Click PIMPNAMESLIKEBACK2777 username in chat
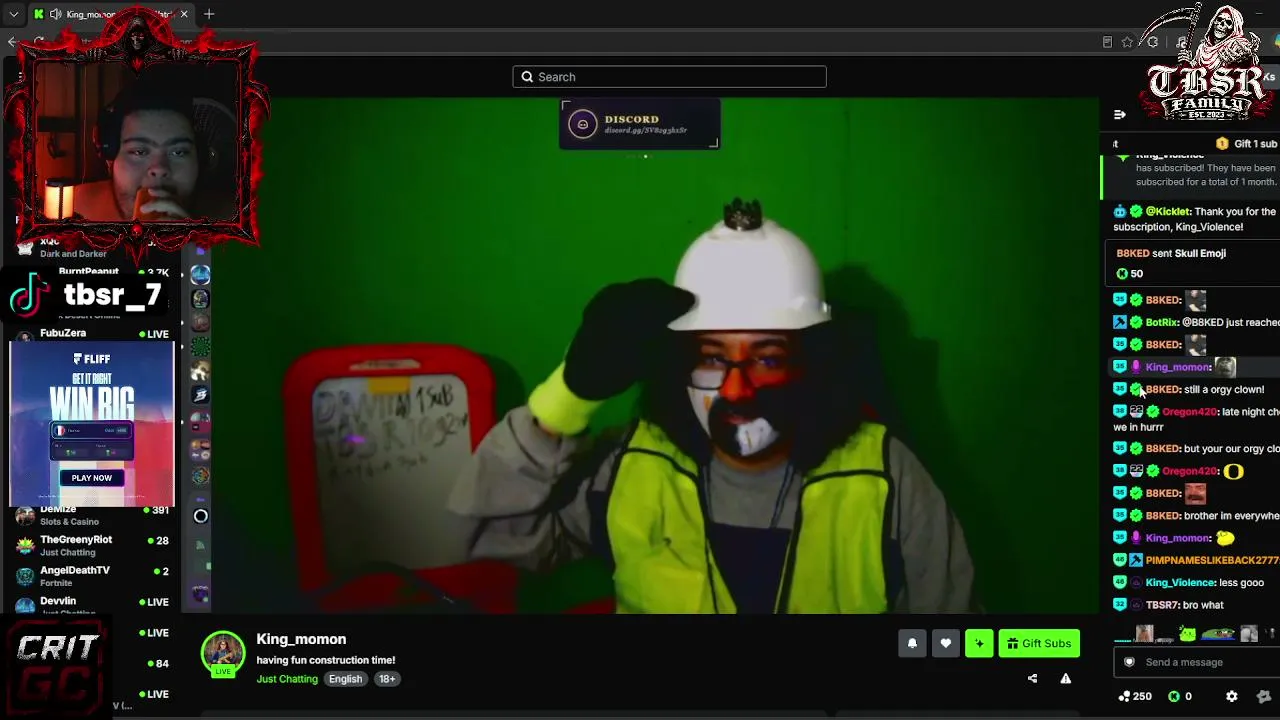Image resolution: width=1280 pixels, height=720 pixels. tap(1212, 560)
